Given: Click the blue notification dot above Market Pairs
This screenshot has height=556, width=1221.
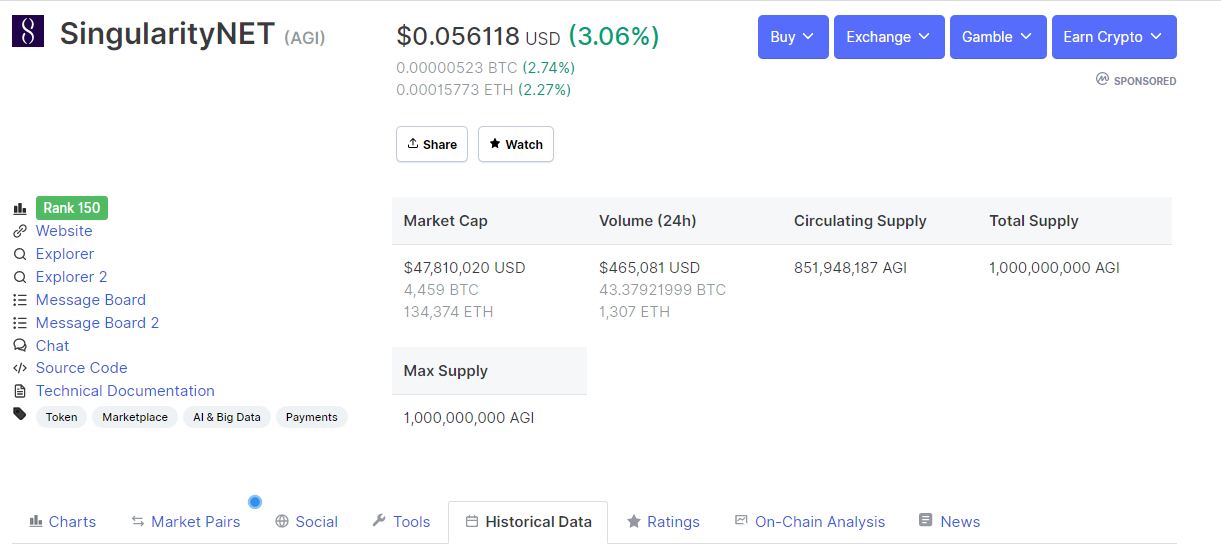Looking at the screenshot, I should (255, 501).
